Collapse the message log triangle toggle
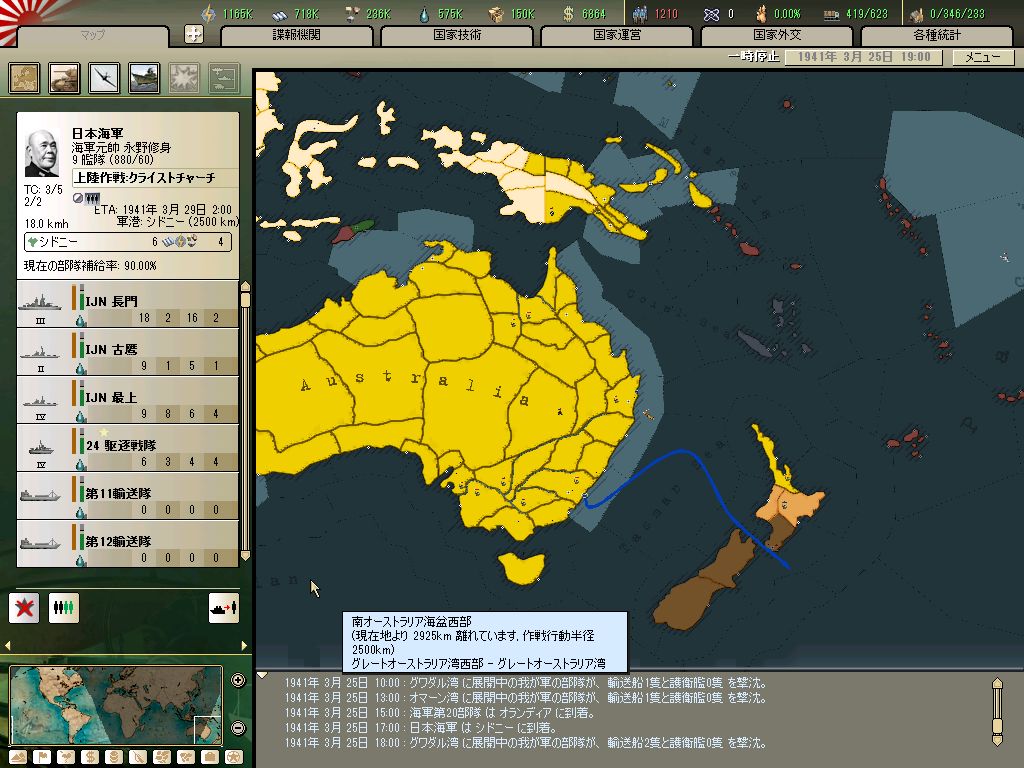 [x=262, y=675]
